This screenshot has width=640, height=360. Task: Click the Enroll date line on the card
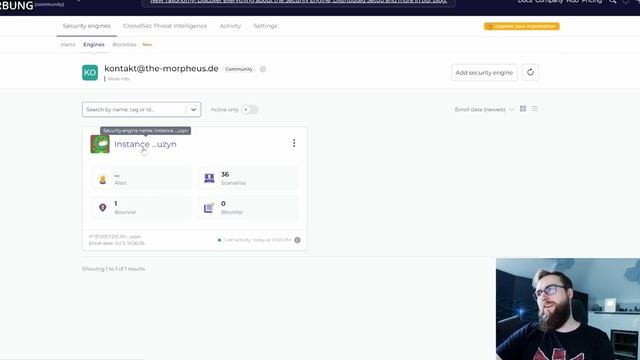pyautogui.click(x=117, y=243)
